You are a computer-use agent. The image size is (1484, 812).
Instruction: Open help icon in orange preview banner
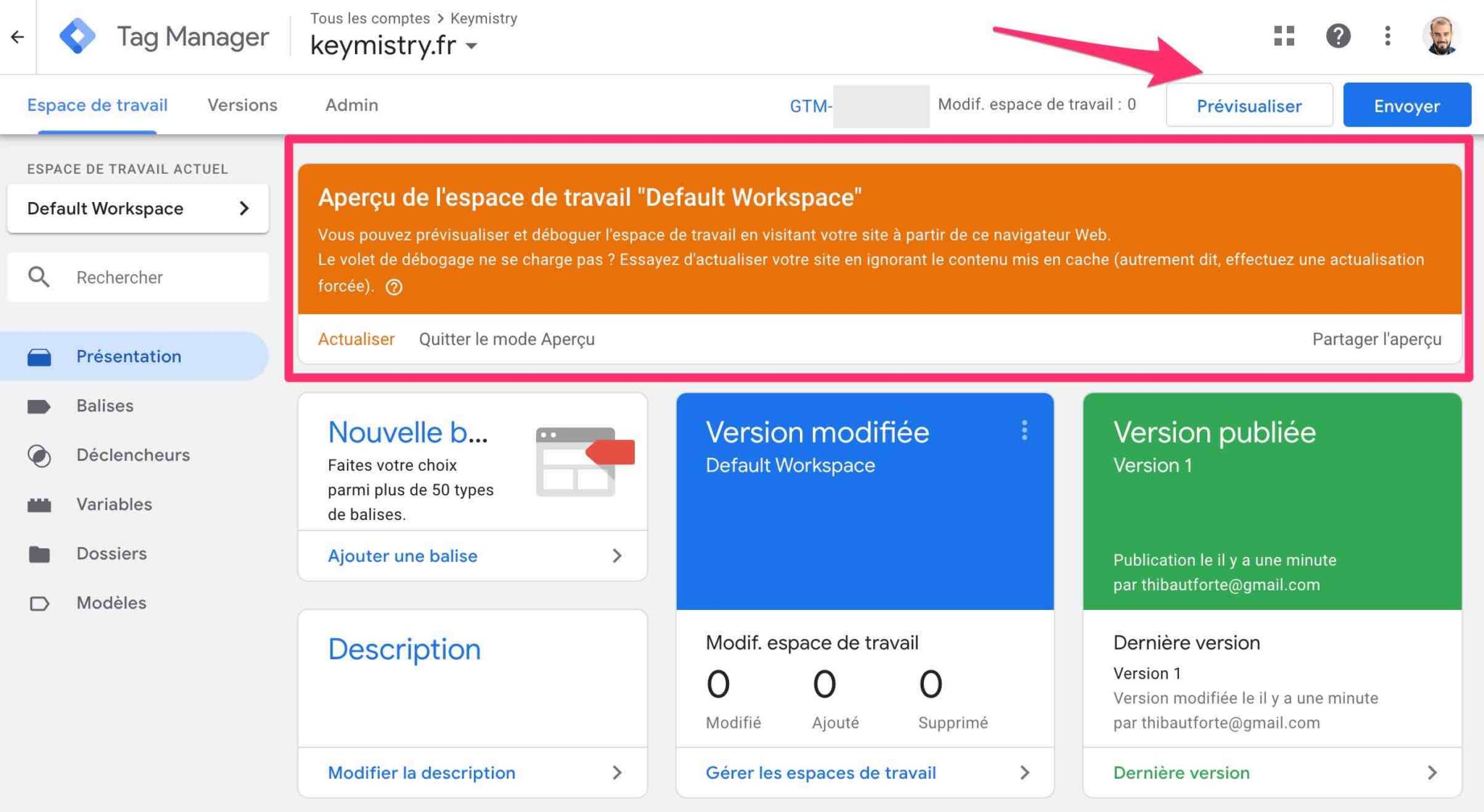[x=394, y=287]
